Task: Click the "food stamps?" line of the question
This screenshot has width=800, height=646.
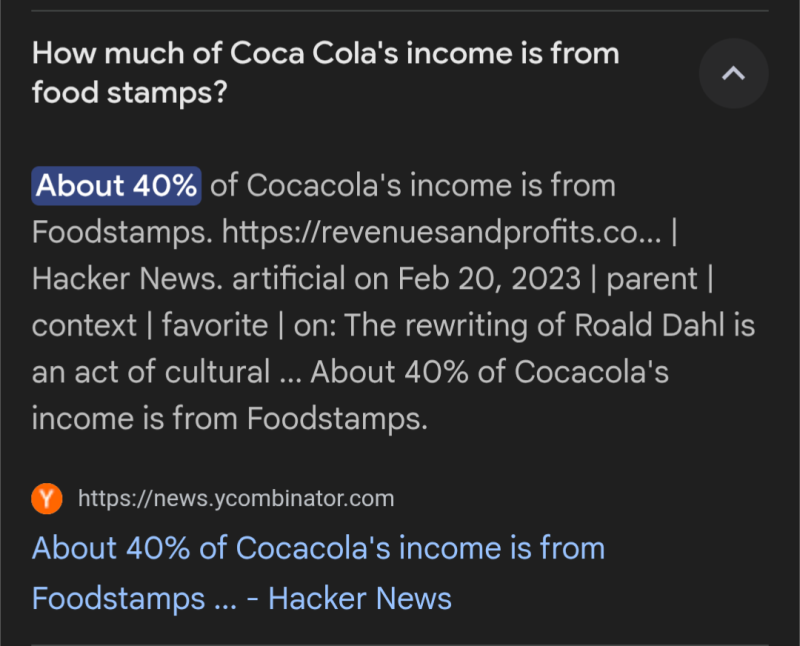Action: [x=129, y=93]
